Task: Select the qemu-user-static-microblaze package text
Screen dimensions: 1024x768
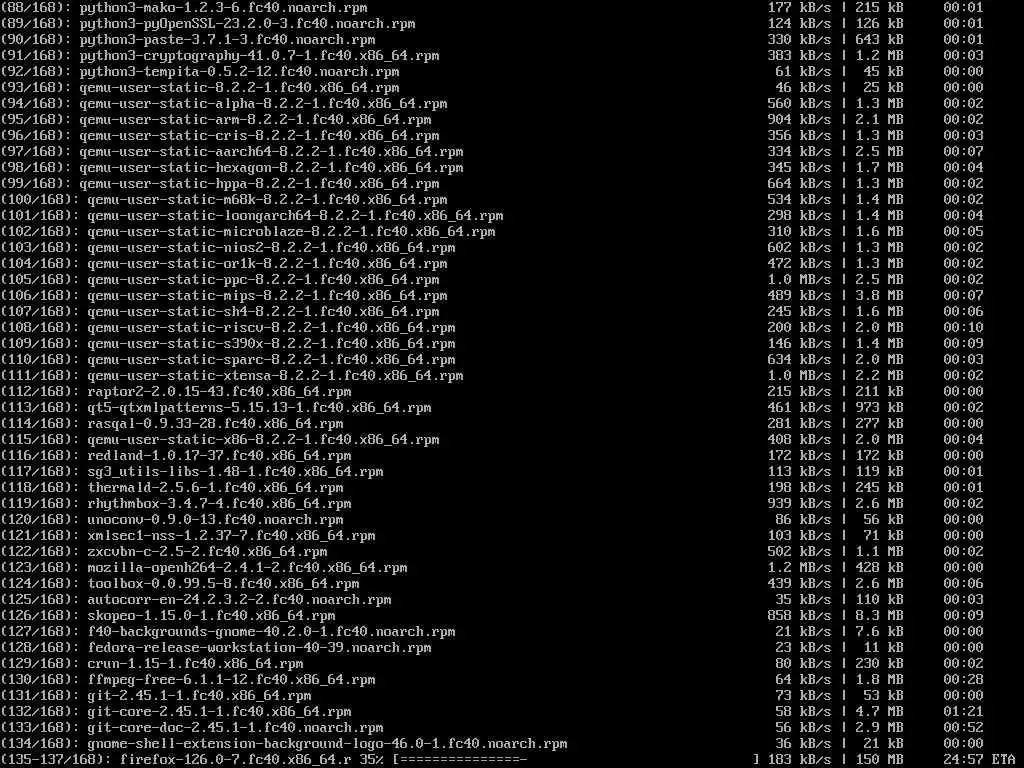Action: 291,232
